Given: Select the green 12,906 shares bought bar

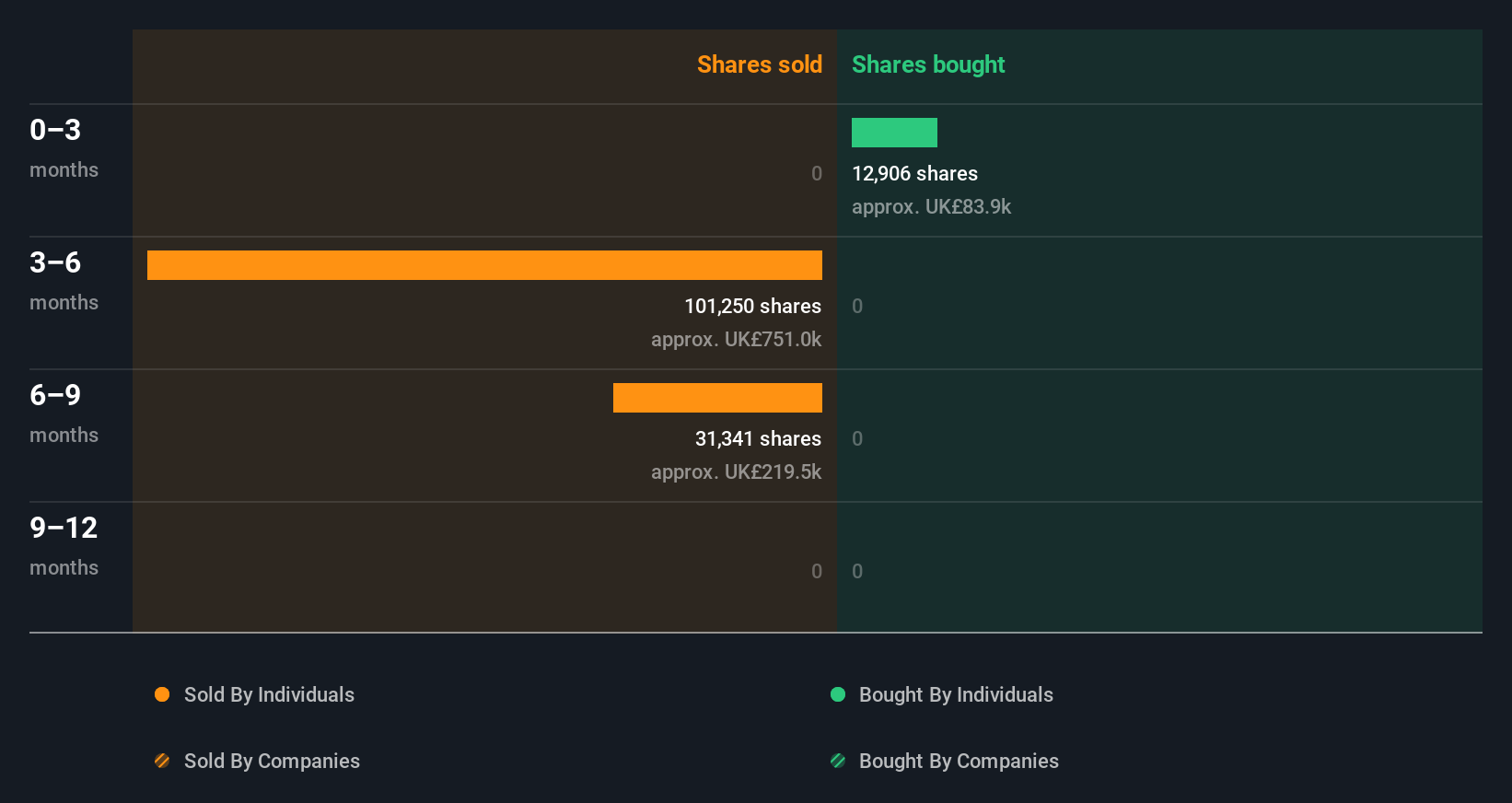Looking at the screenshot, I should click(894, 133).
